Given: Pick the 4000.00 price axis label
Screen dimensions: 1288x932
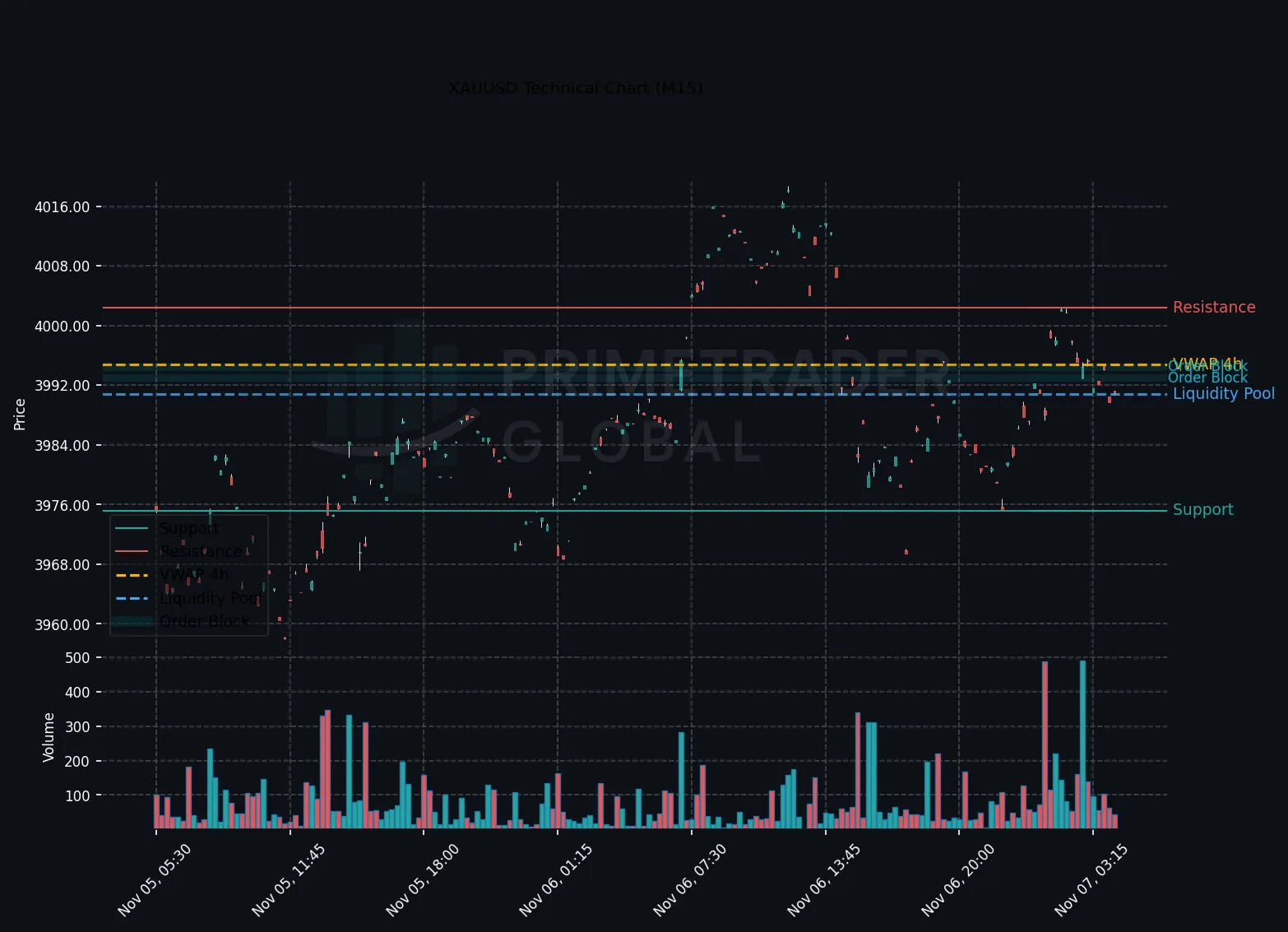Looking at the screenshot, I should point(63,327).
